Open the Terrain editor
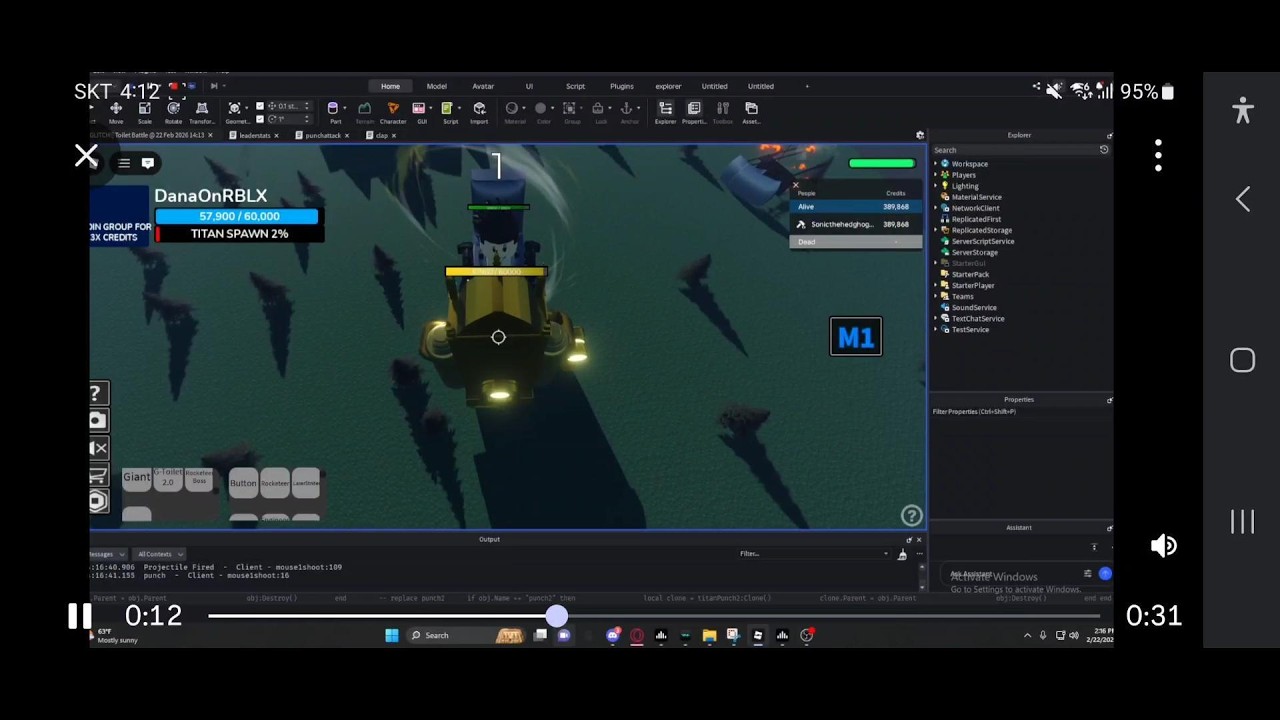This screenshot has height=720, width=1280. point(365,112)
